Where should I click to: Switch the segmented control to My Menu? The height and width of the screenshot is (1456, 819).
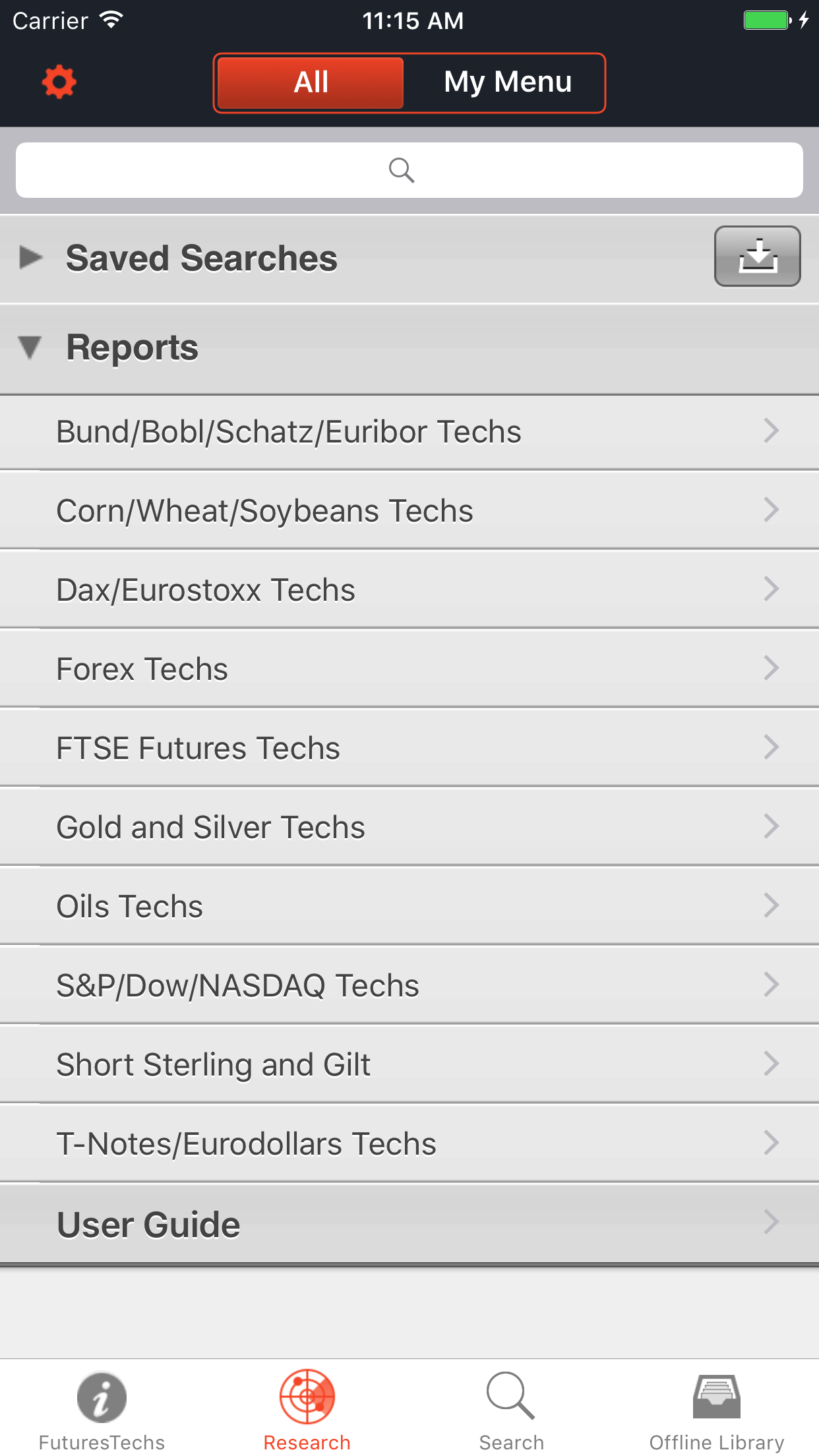[507, 83]
